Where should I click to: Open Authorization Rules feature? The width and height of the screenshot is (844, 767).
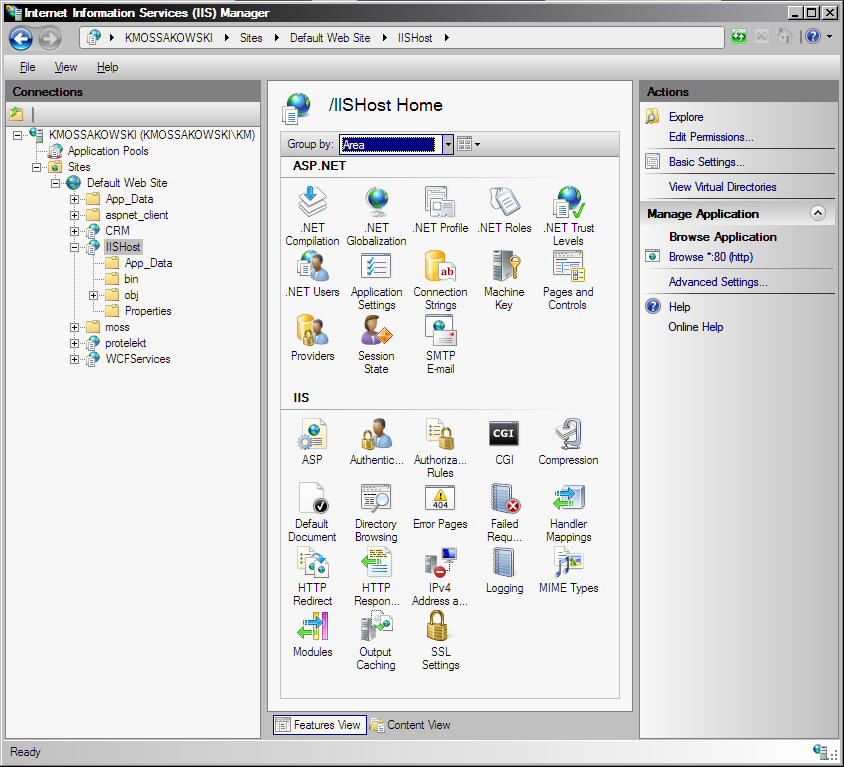(x=440, y=448)
